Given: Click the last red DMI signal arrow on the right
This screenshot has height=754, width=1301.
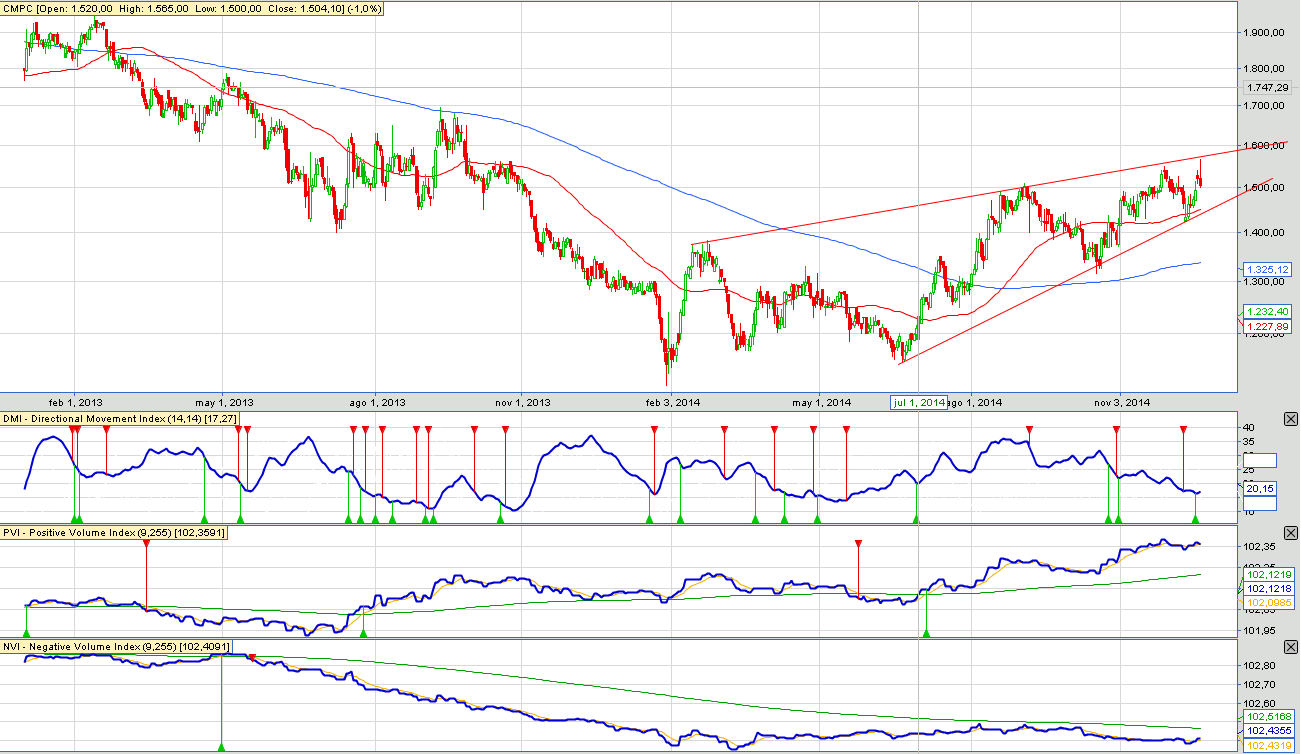Looking at the screenshot, I should click(x=1183, y=430).
